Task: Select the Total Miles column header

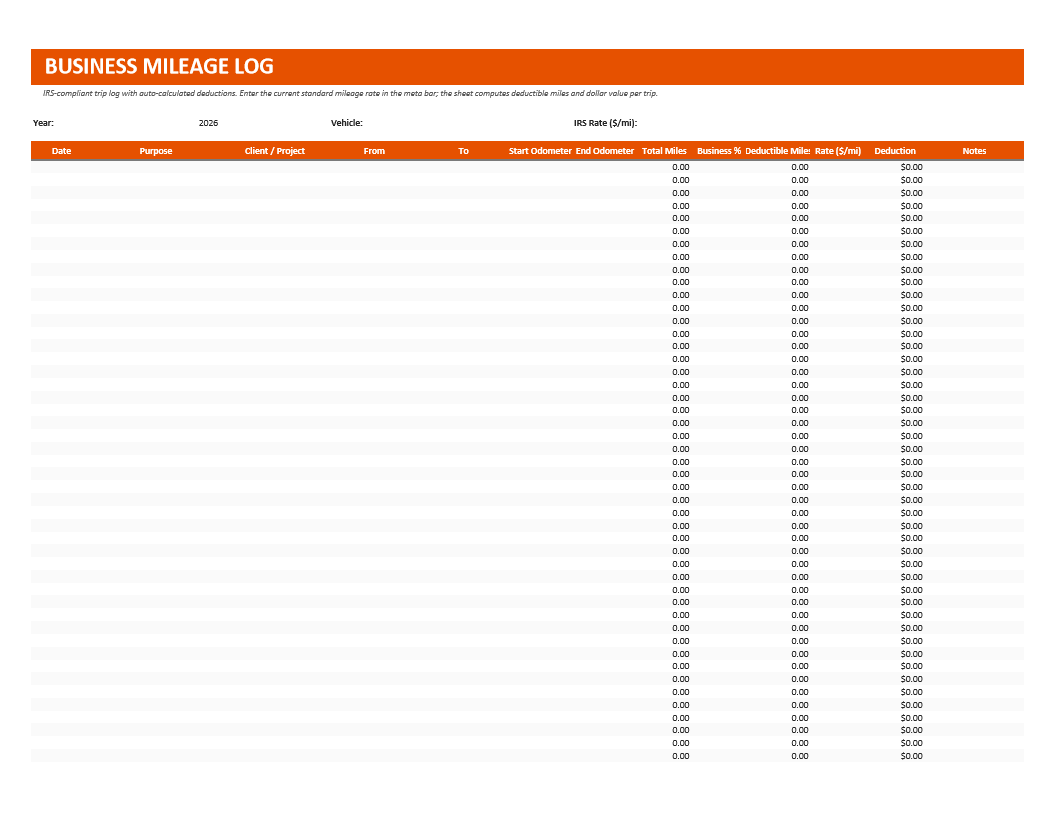Action: tap(665, 151)
